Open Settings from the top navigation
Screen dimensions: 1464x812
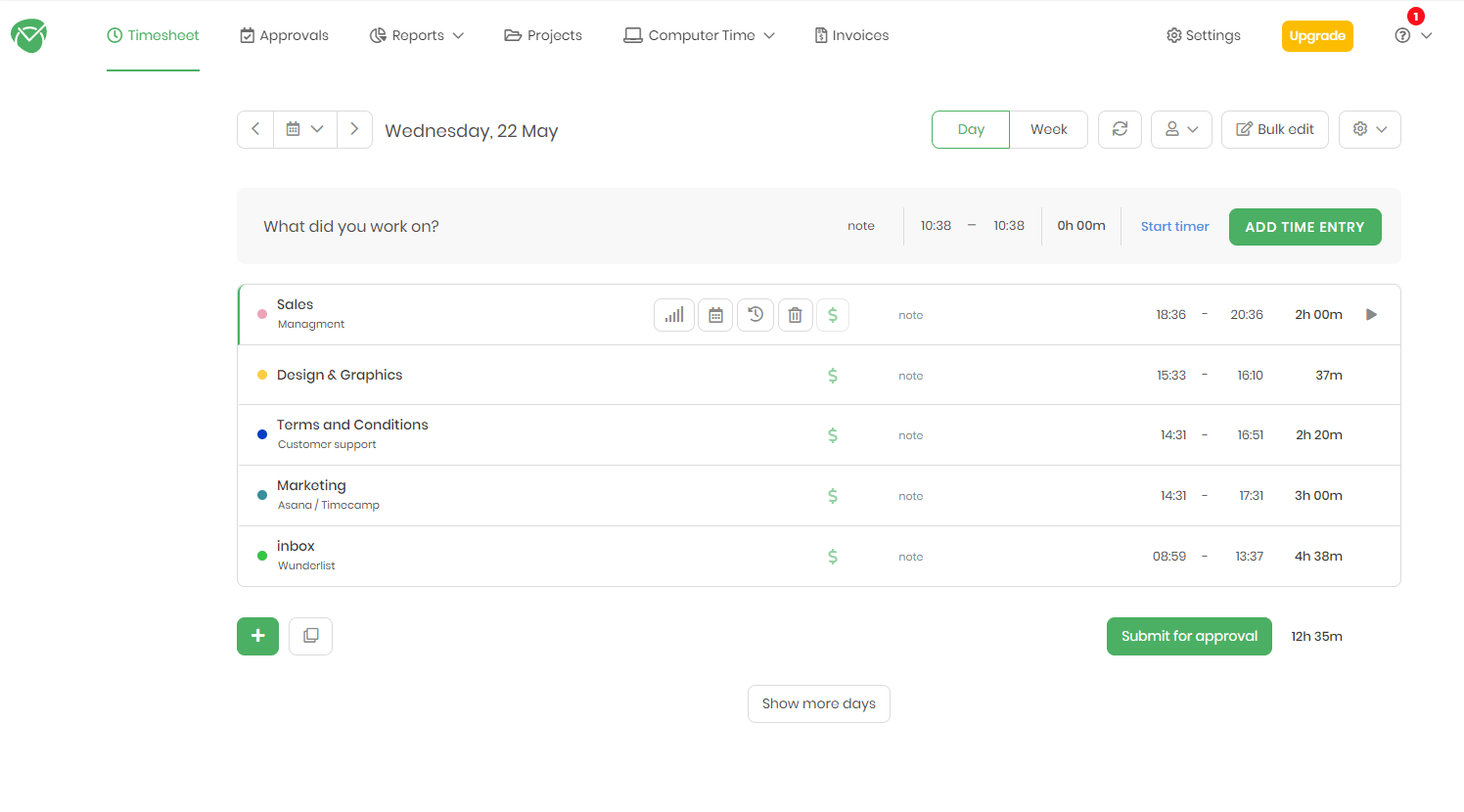tap(1202, 35)
